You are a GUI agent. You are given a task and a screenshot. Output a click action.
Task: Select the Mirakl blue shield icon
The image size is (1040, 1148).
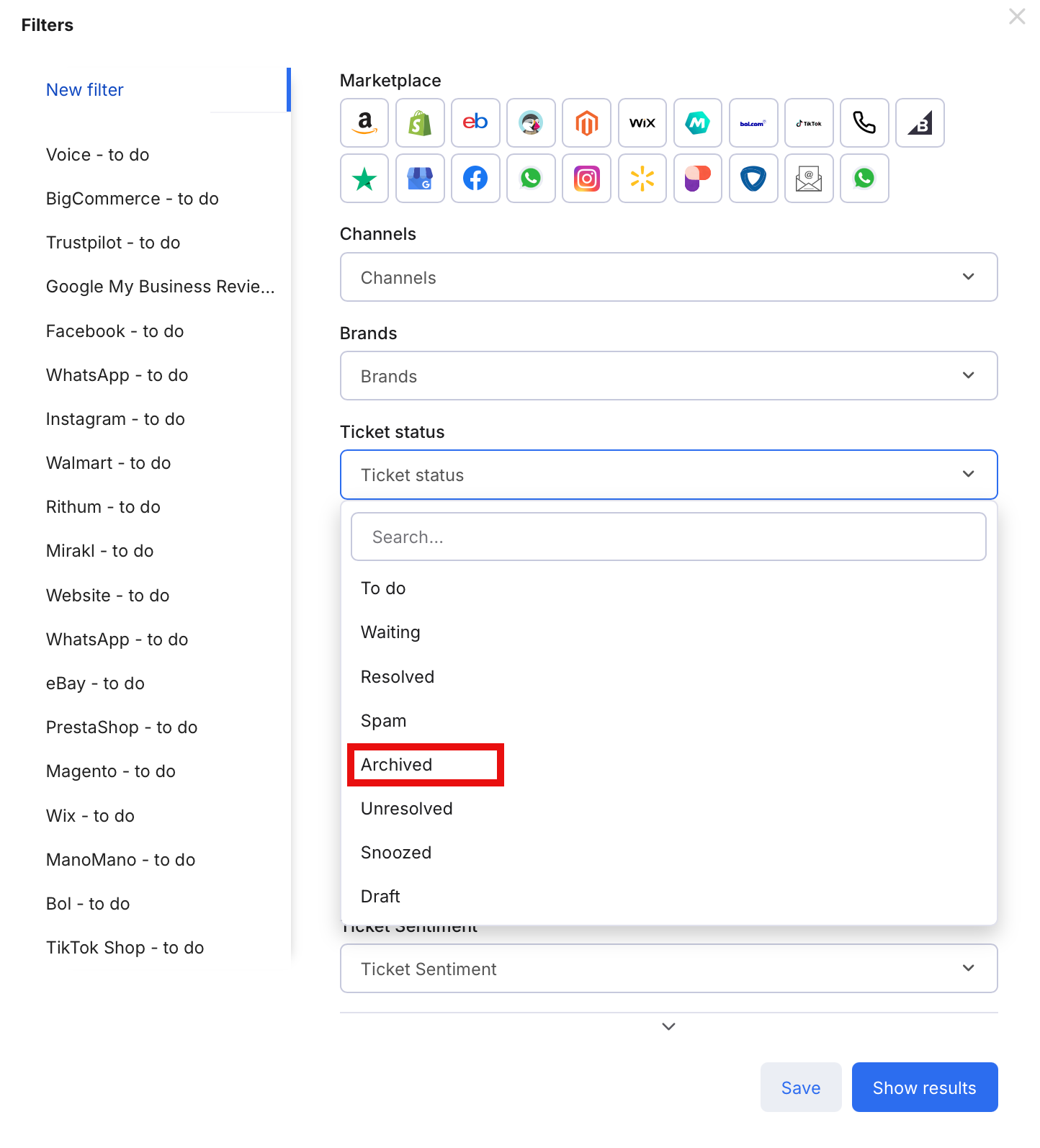click(x=753, y=179)
